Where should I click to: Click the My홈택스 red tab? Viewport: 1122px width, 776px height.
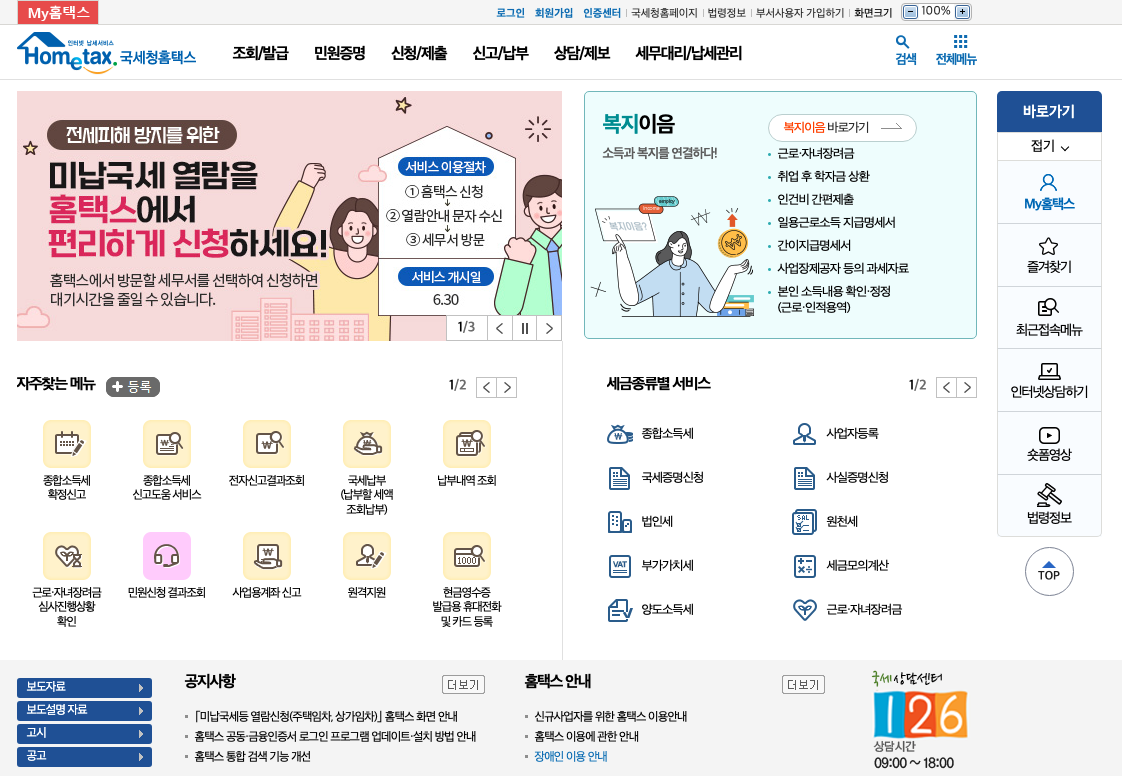point(58,13)
